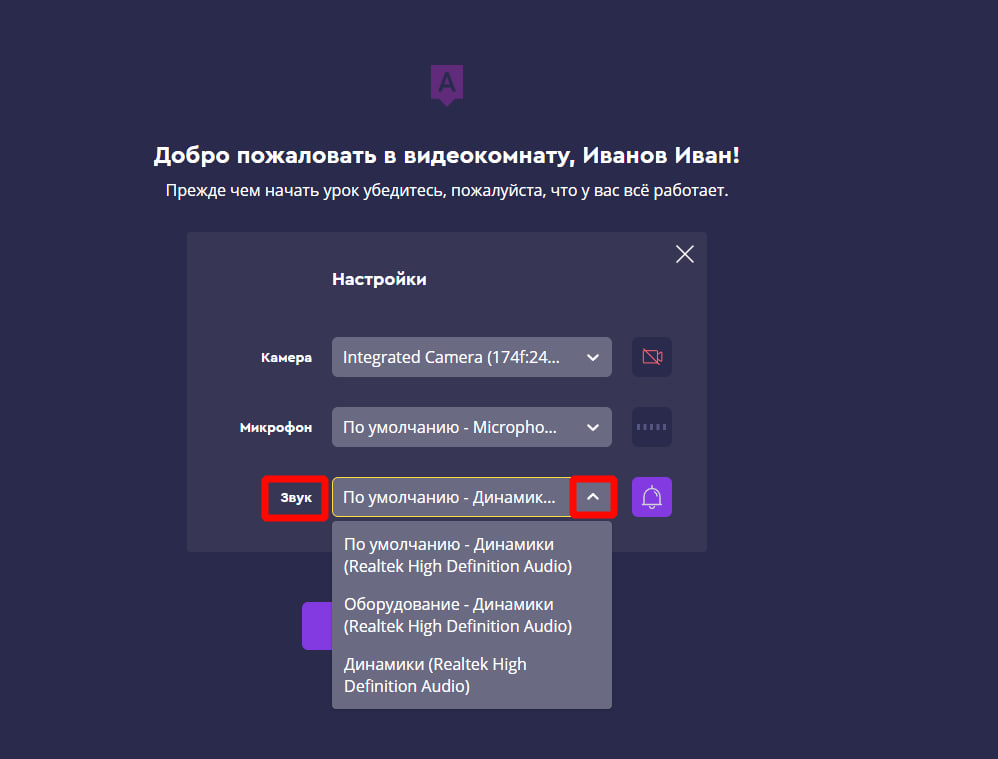Click the microphone level indicator
Viewport: 998px width, 759px height.
(x=652, y=427)
